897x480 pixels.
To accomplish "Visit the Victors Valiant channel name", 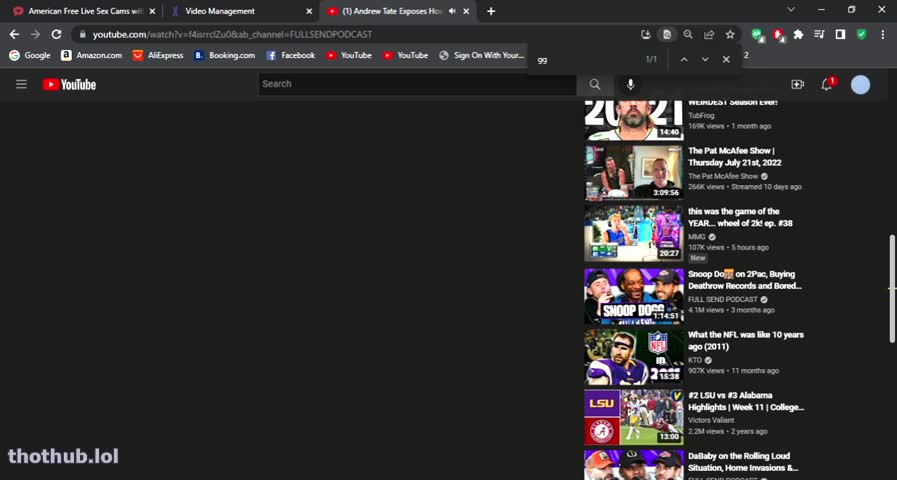I will coord(711,420).
